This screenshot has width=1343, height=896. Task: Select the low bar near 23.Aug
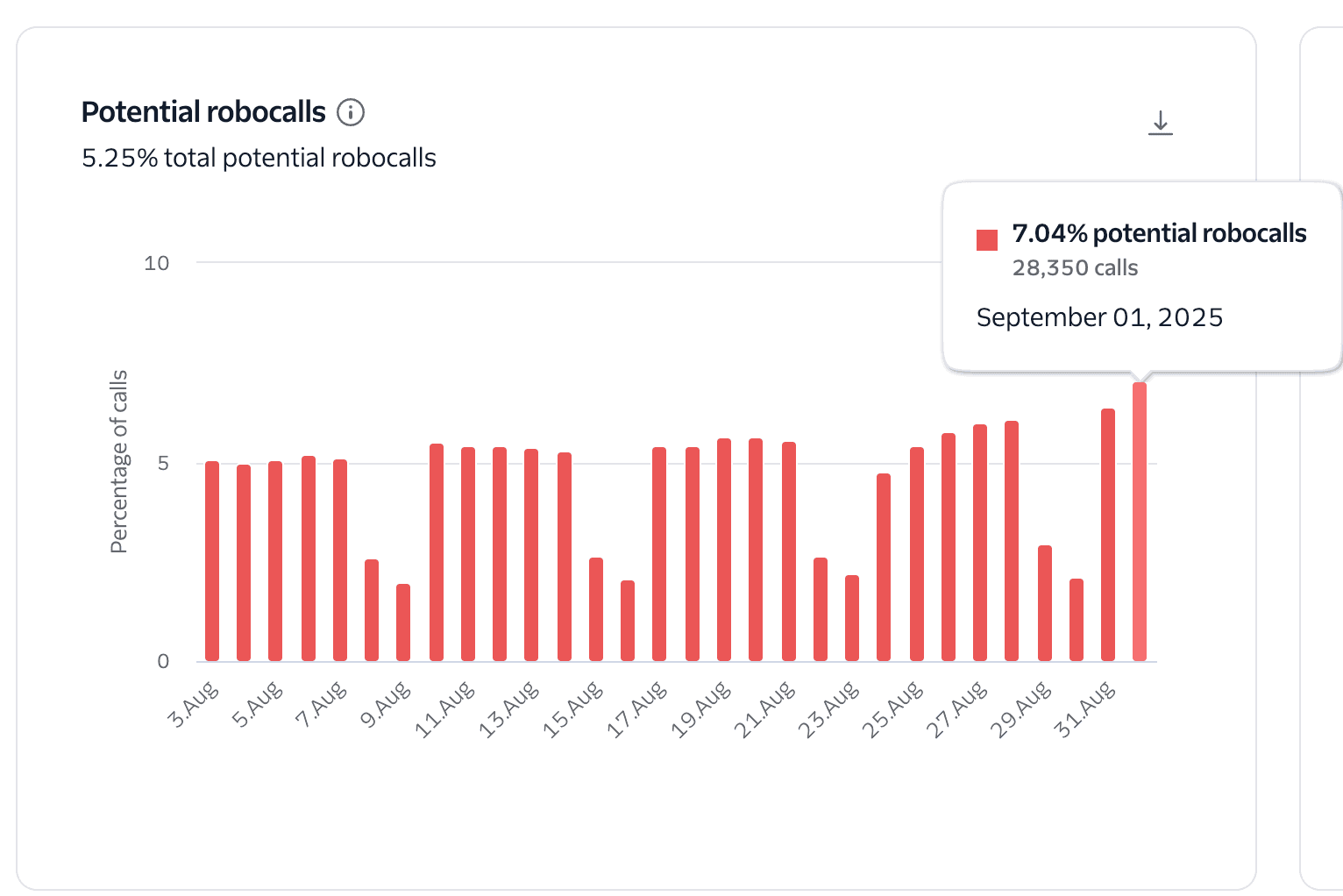(850, 618)
